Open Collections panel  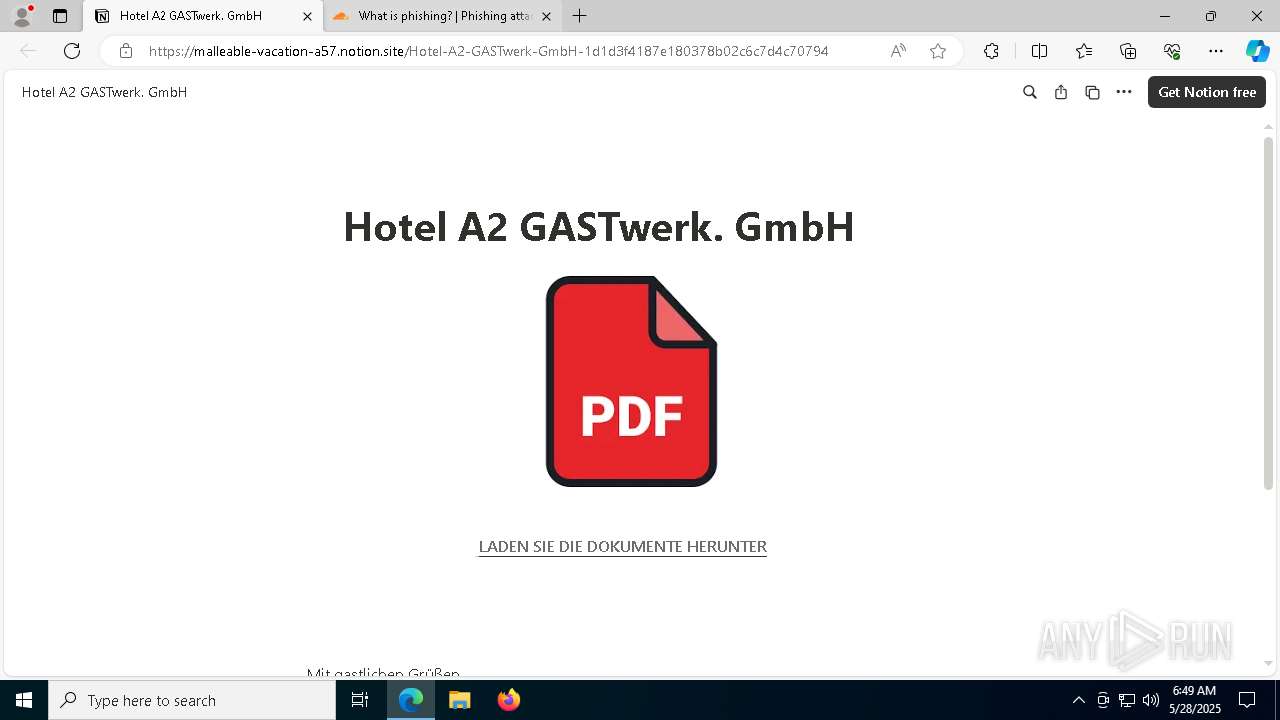pos(1128,51)
